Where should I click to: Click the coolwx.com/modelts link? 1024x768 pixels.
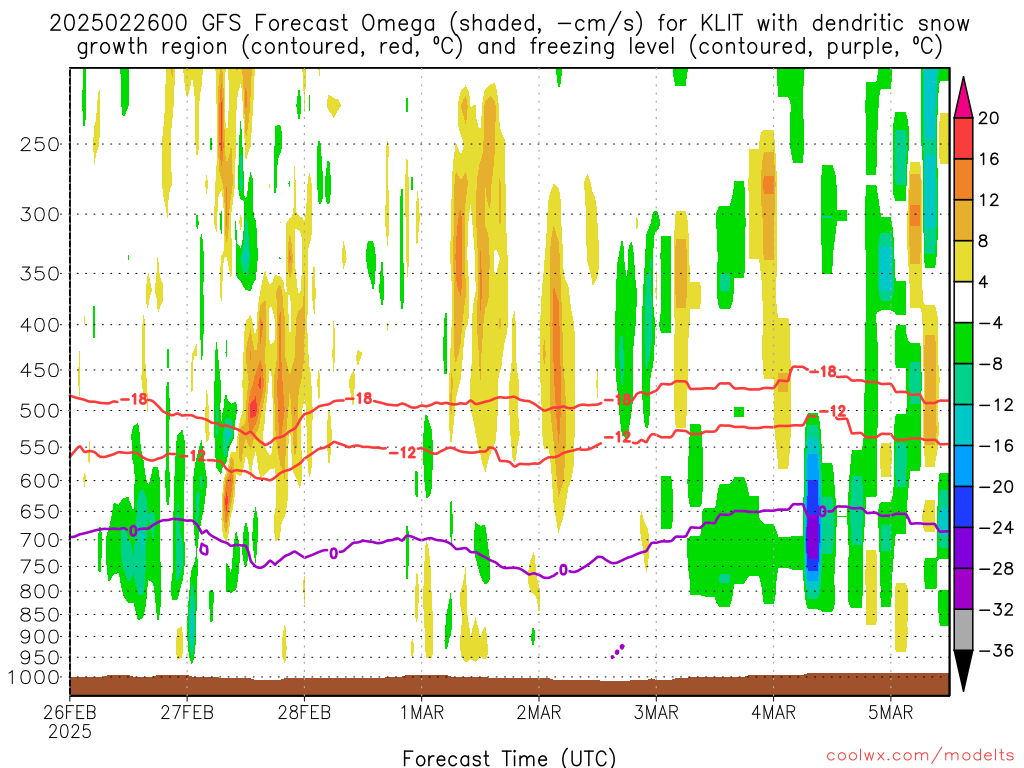(920, 756)
